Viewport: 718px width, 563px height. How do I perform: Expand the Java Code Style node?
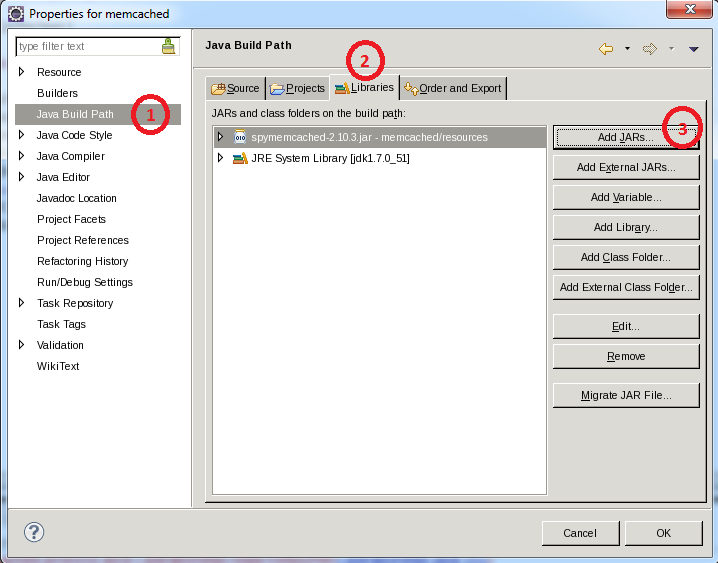[x=22, y=135]
